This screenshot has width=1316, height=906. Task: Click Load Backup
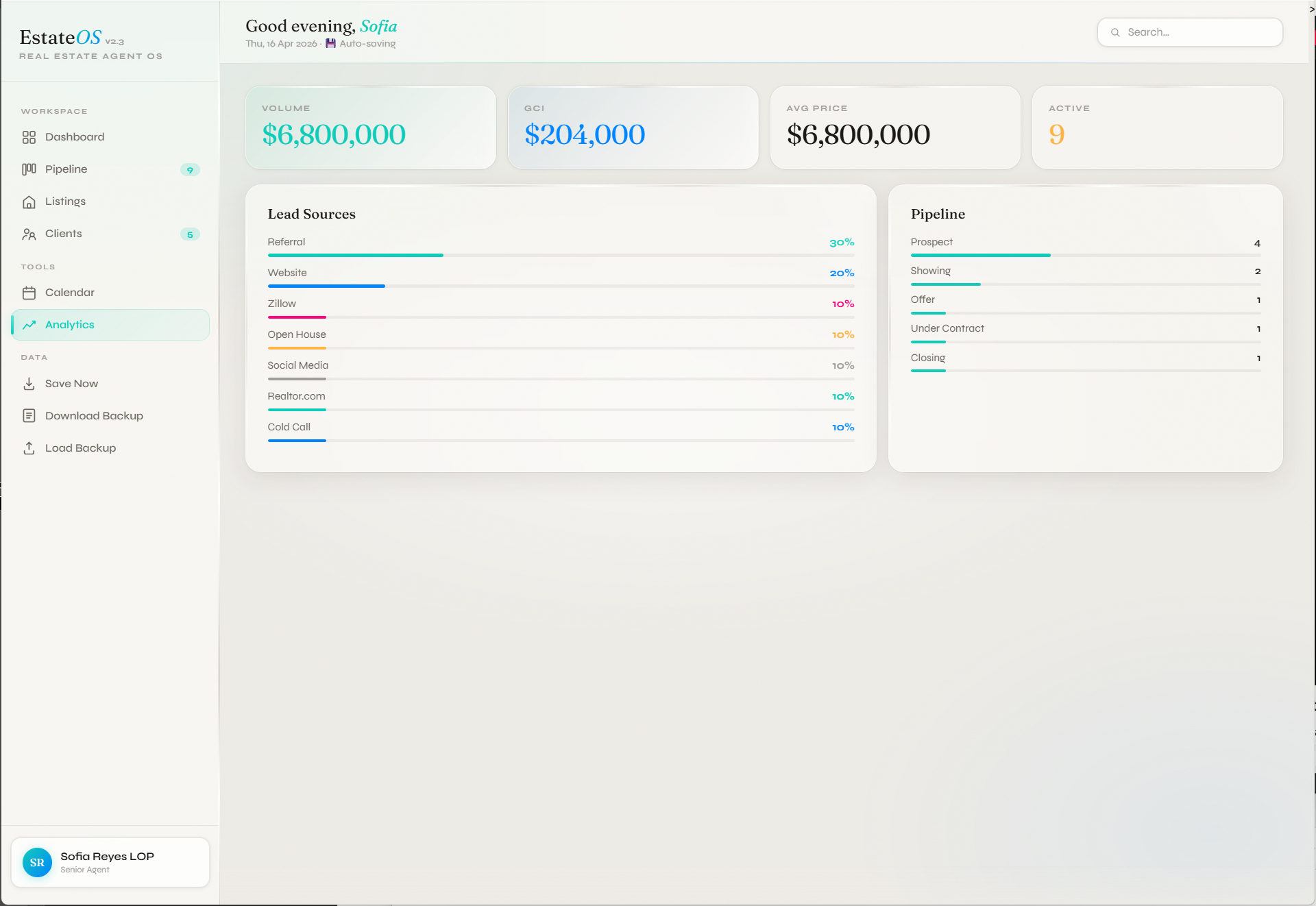pyautogui.click(x=110, y=448)
